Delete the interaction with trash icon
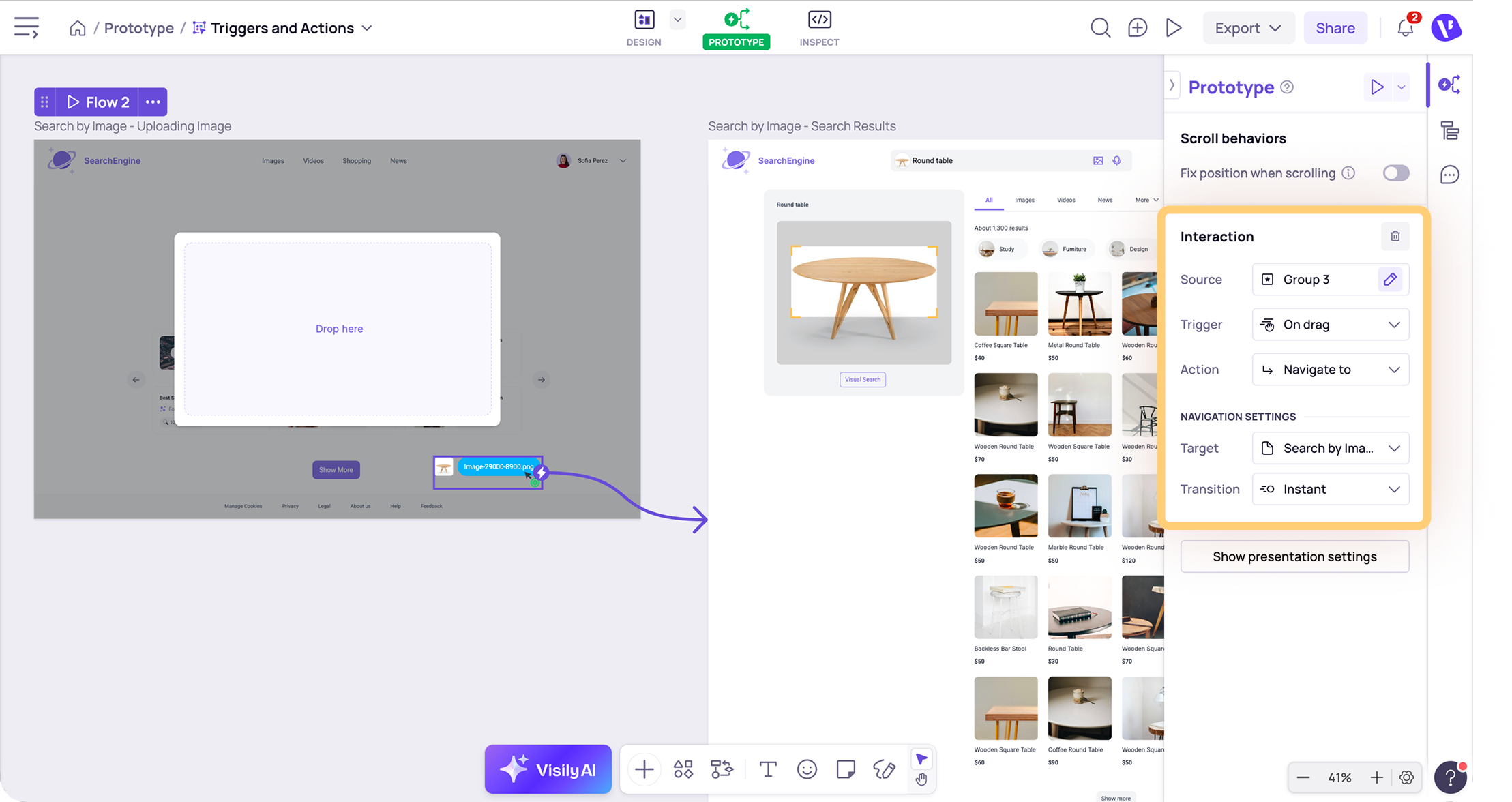The height and width of the screenshot is (802, 1512). (1395, 236)
